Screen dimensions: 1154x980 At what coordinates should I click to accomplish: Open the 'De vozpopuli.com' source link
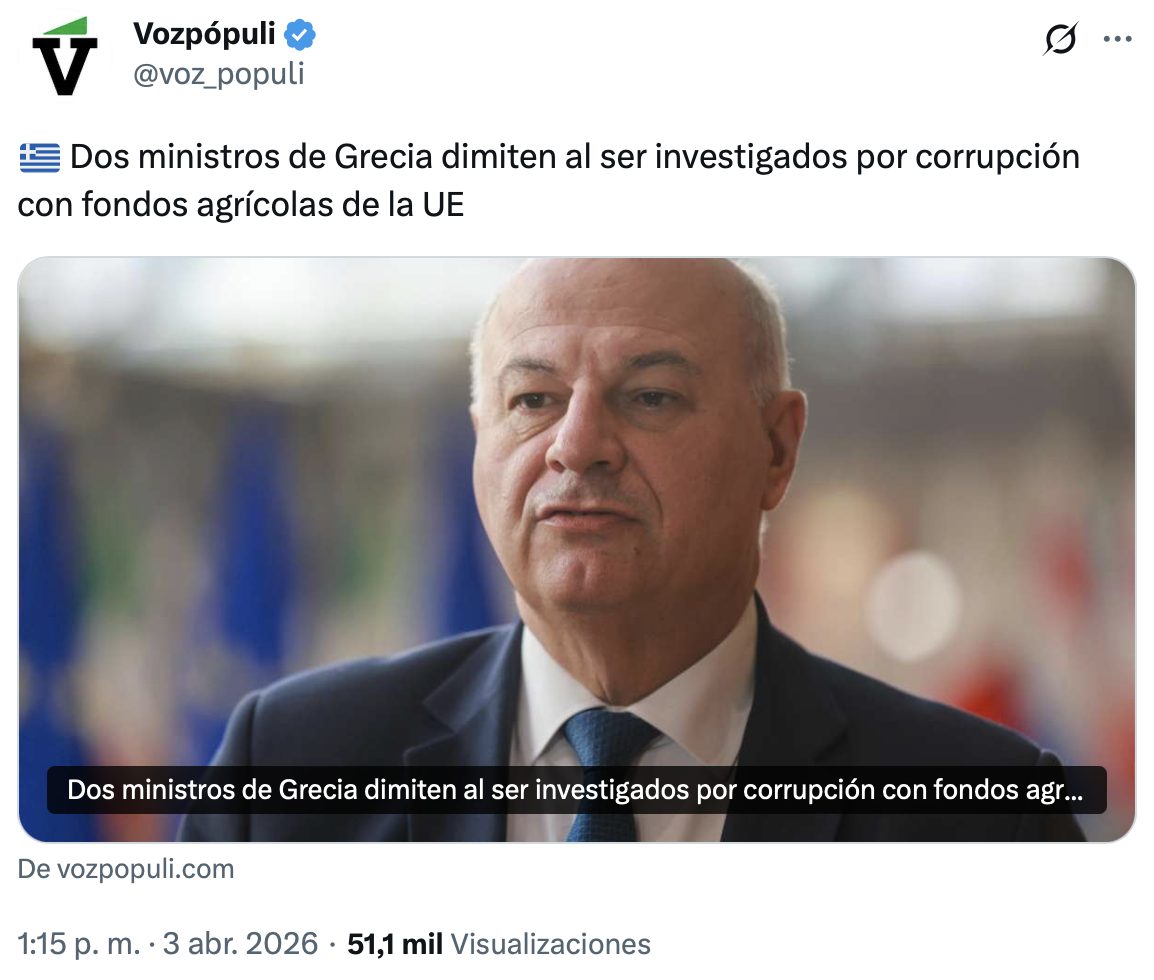point(126,869)
